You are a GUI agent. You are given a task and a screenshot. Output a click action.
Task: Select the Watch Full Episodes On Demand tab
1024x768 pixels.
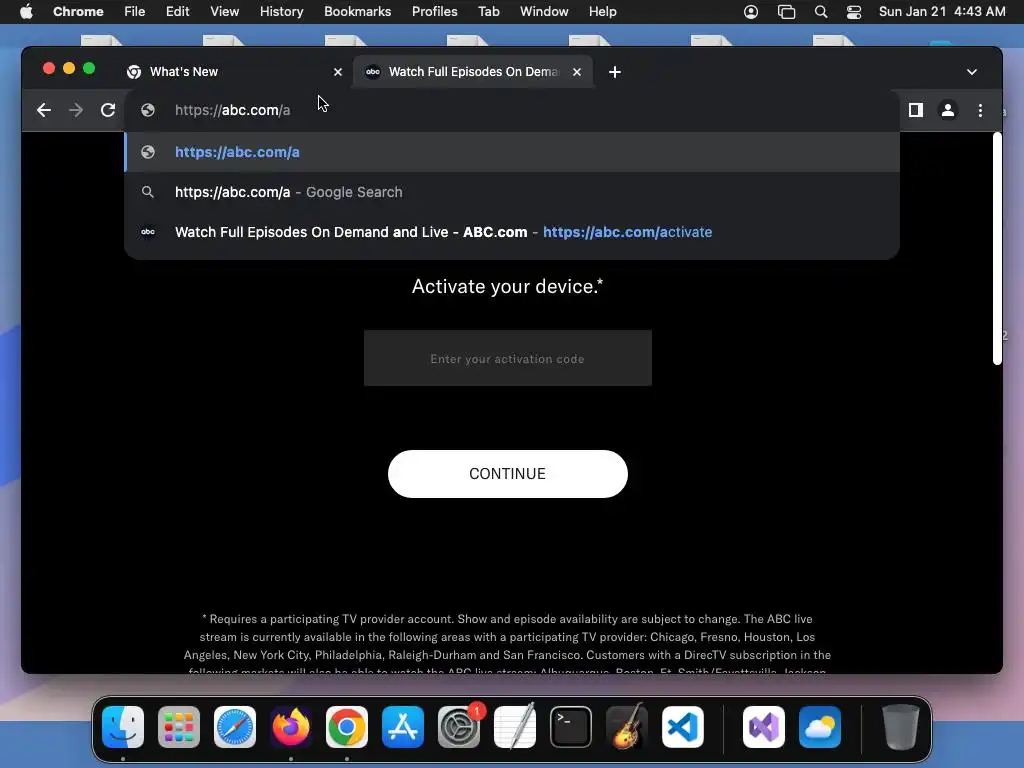point(473,72)
